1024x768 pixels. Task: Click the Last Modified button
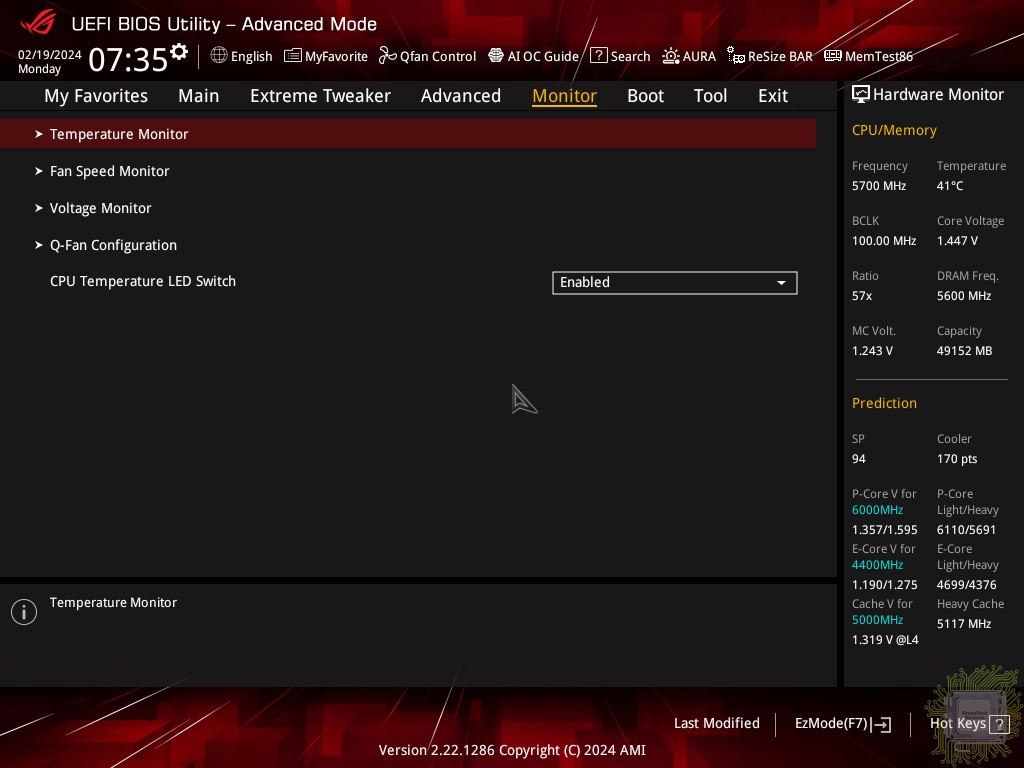coord(716,723)
